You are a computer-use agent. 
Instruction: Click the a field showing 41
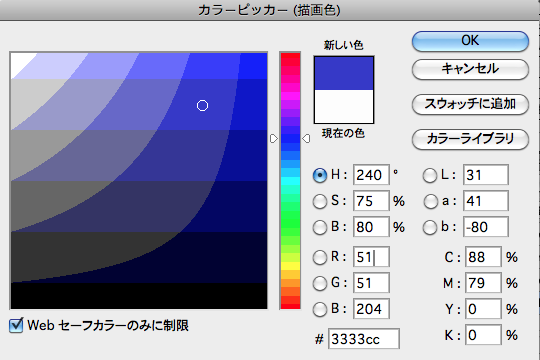click(x=486, y=201)
